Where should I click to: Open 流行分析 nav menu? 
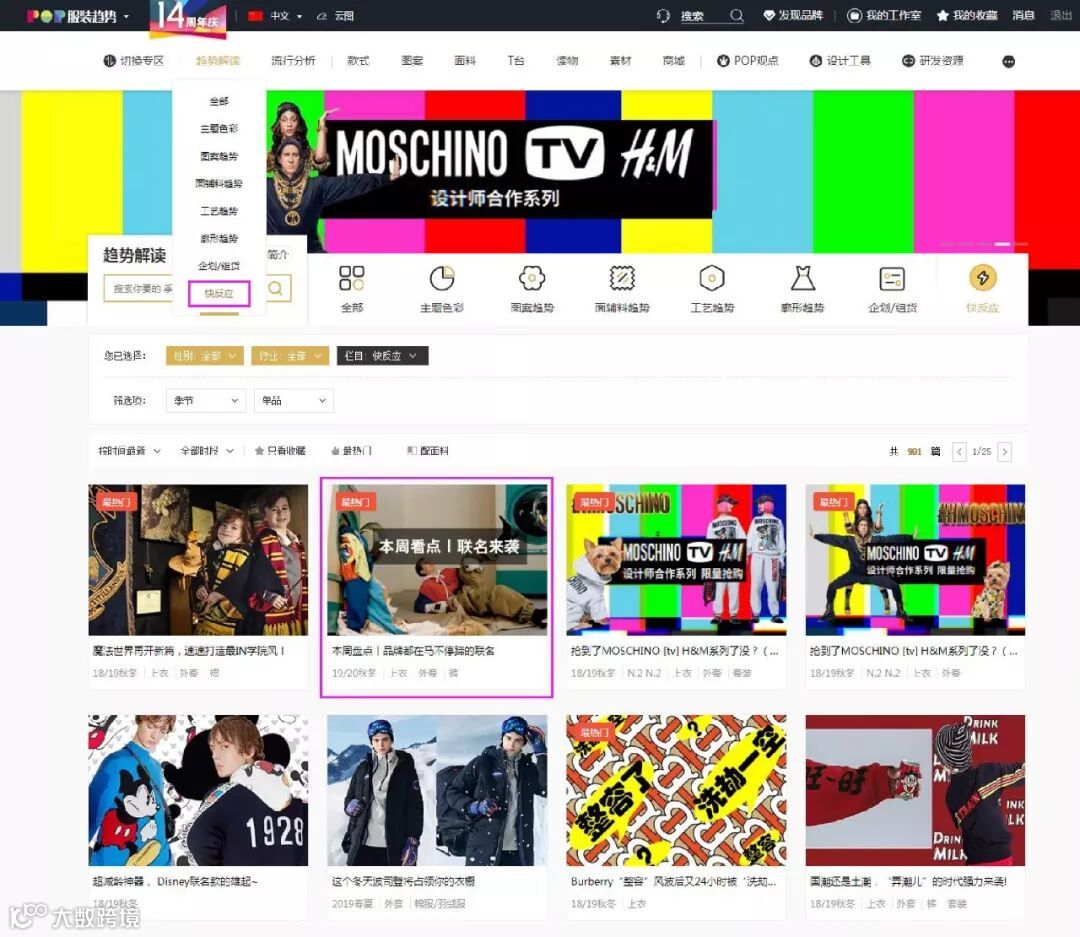tap(293, 61)
